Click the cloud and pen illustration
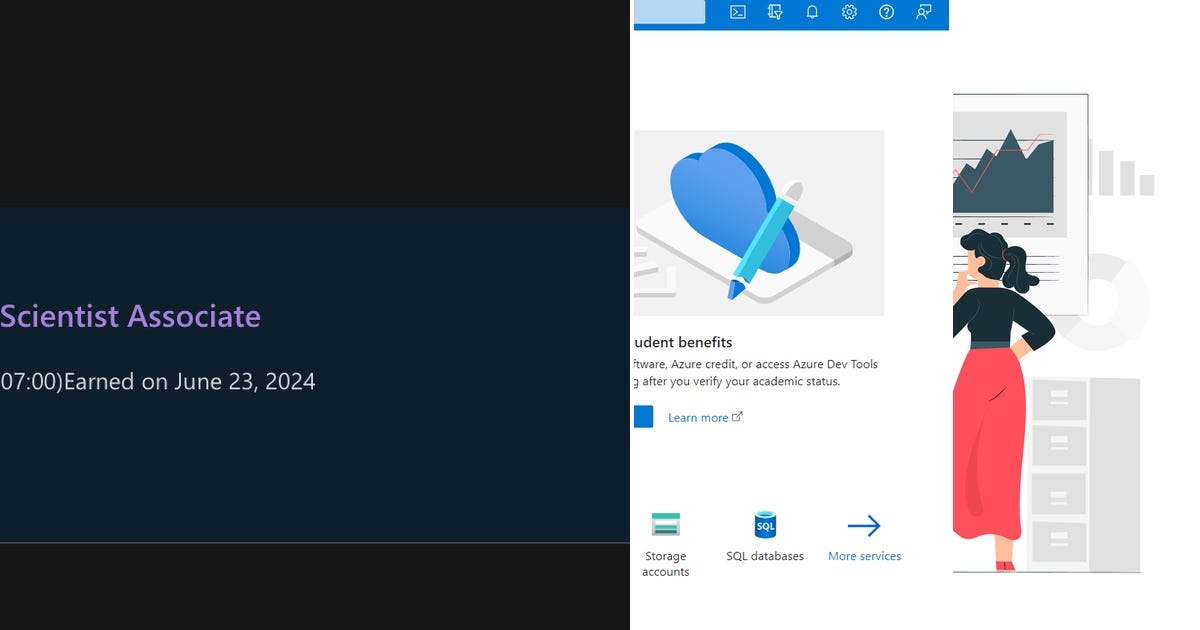The height and width of the screenshot is (630, 1200). click(758, 222)
